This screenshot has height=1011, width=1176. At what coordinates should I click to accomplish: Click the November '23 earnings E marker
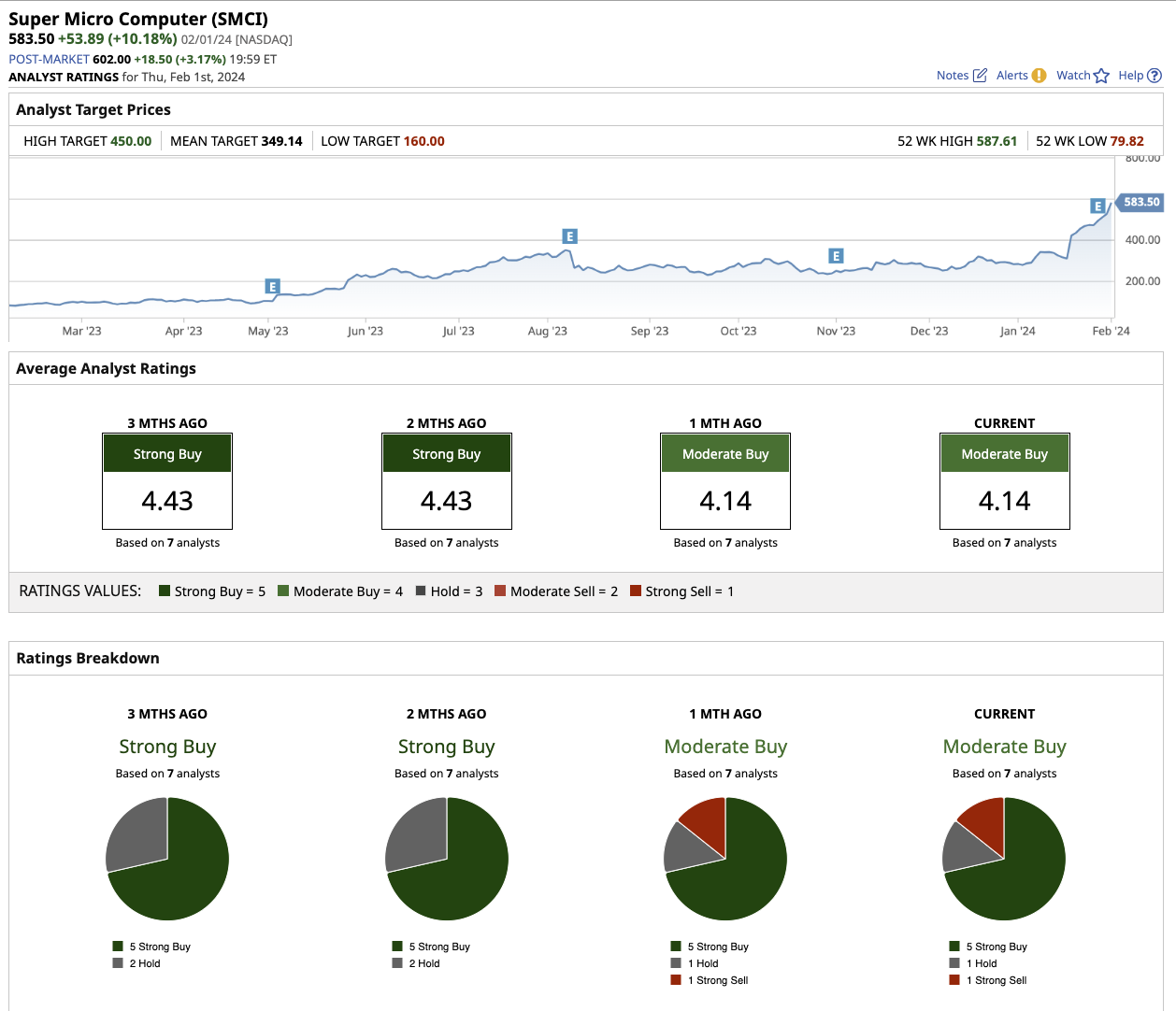click(836, 256)
